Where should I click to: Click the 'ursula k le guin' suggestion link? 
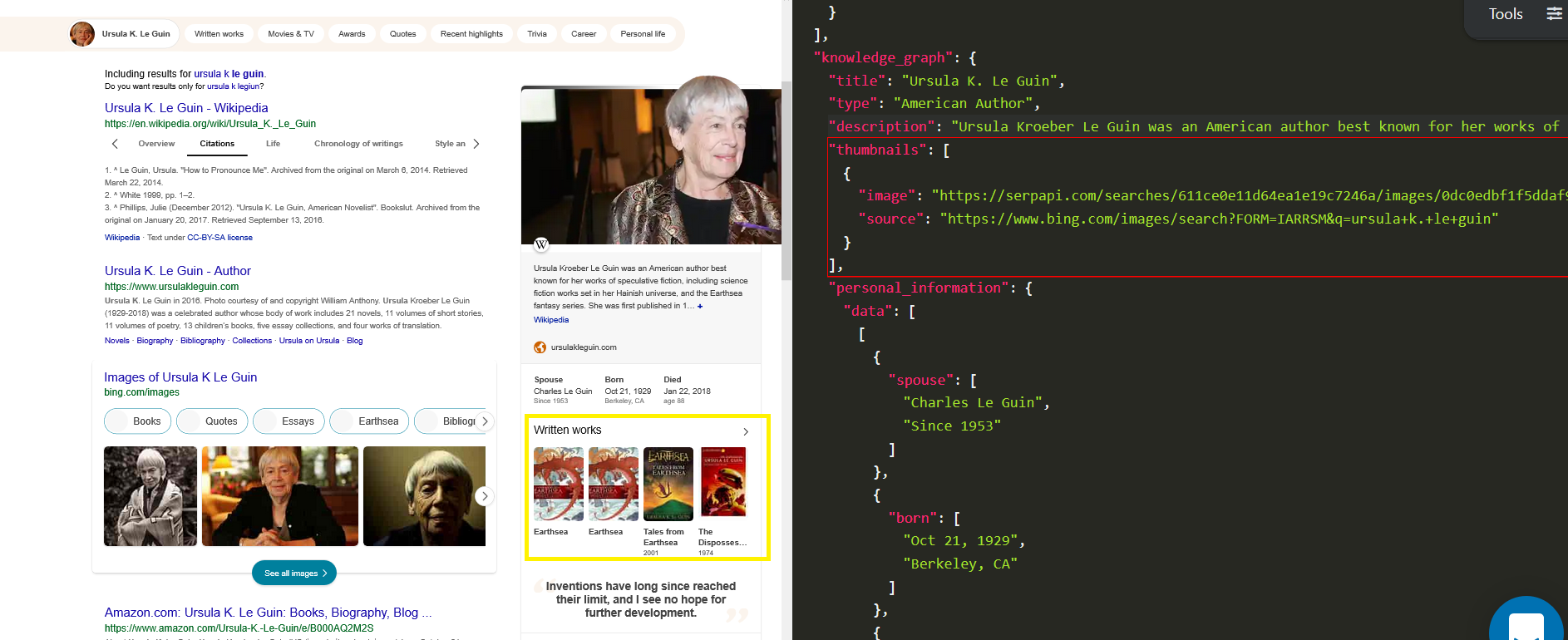click(229, 74)
